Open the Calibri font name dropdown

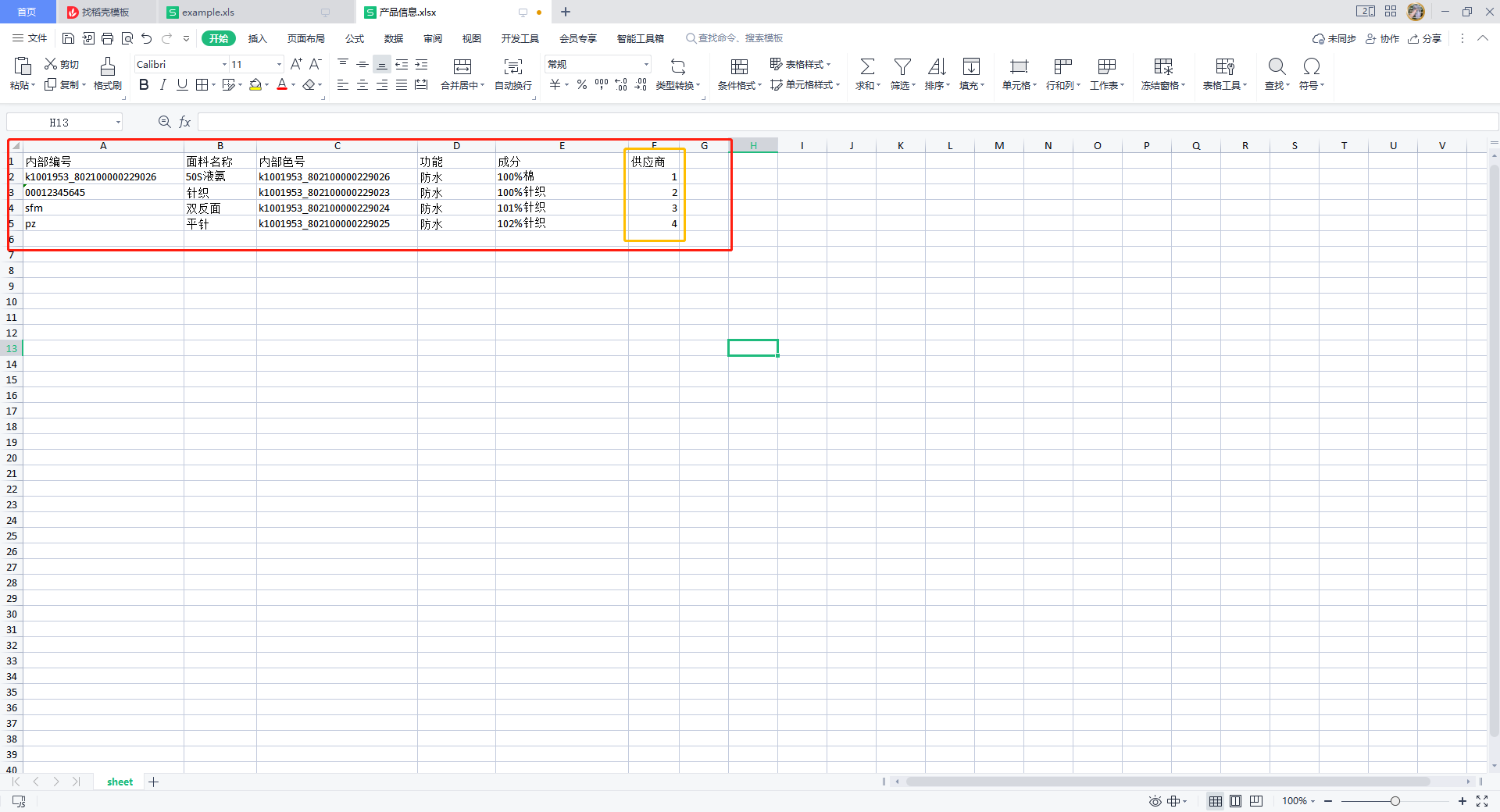coord(224,65)
